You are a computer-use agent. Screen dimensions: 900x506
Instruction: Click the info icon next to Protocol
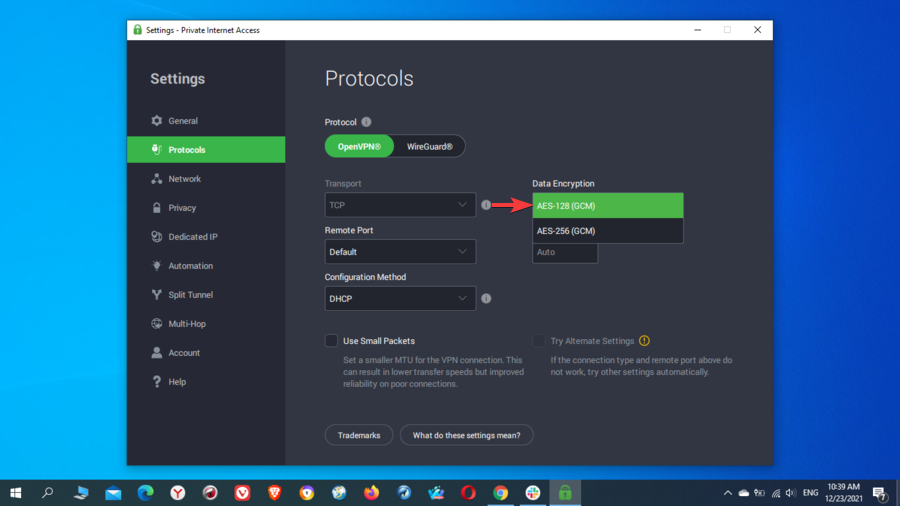point(366,122)
